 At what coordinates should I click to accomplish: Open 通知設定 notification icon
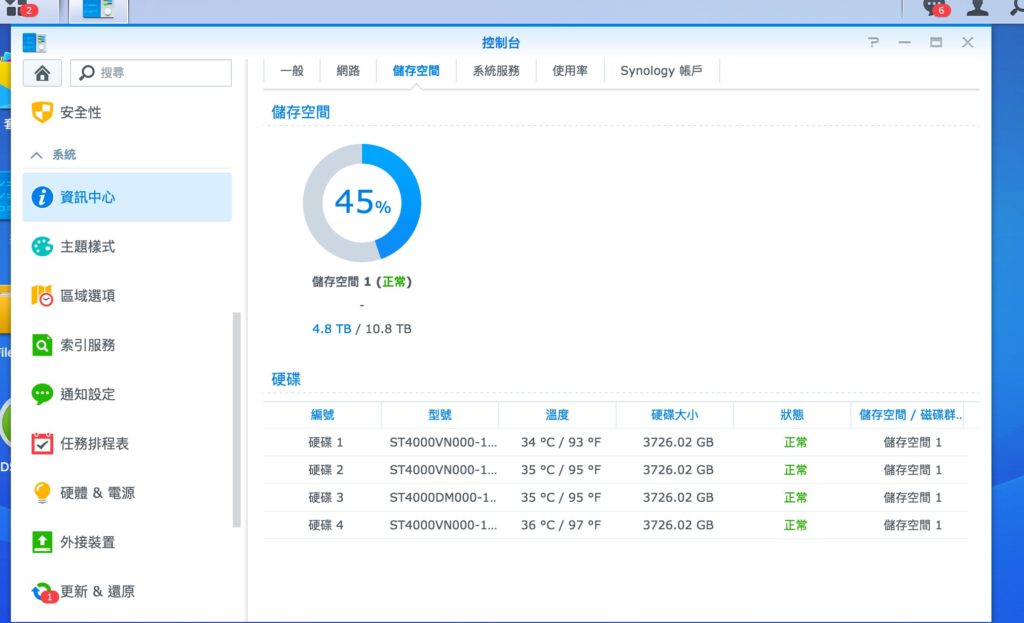(42, 394)
